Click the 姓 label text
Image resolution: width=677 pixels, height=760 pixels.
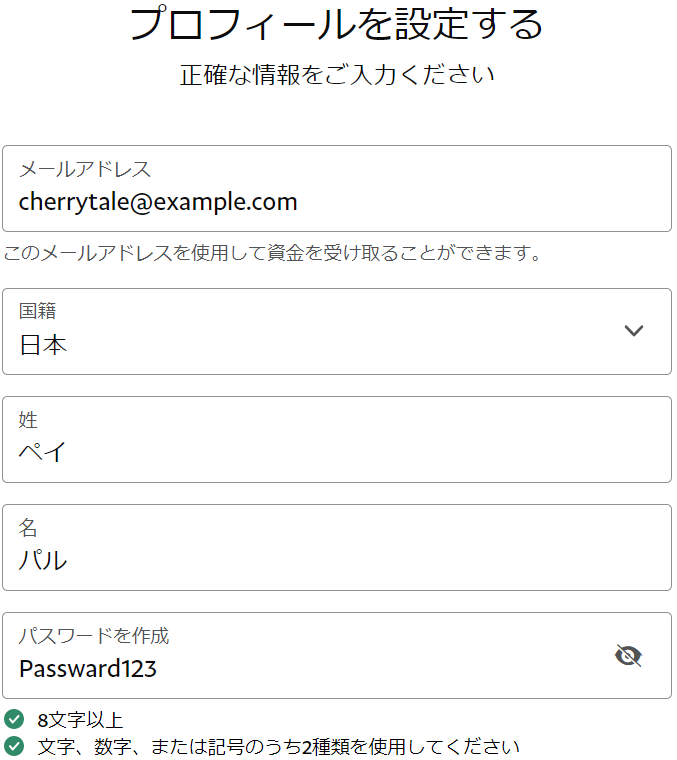click(28, 420)
